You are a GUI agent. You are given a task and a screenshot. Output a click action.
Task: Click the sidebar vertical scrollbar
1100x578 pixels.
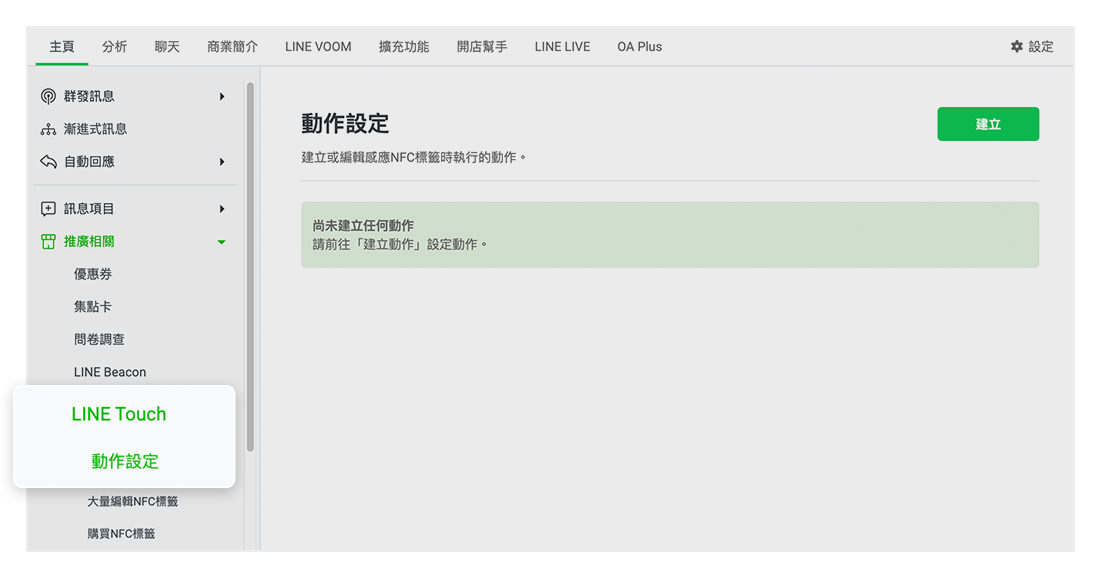(x=250, y=267)
